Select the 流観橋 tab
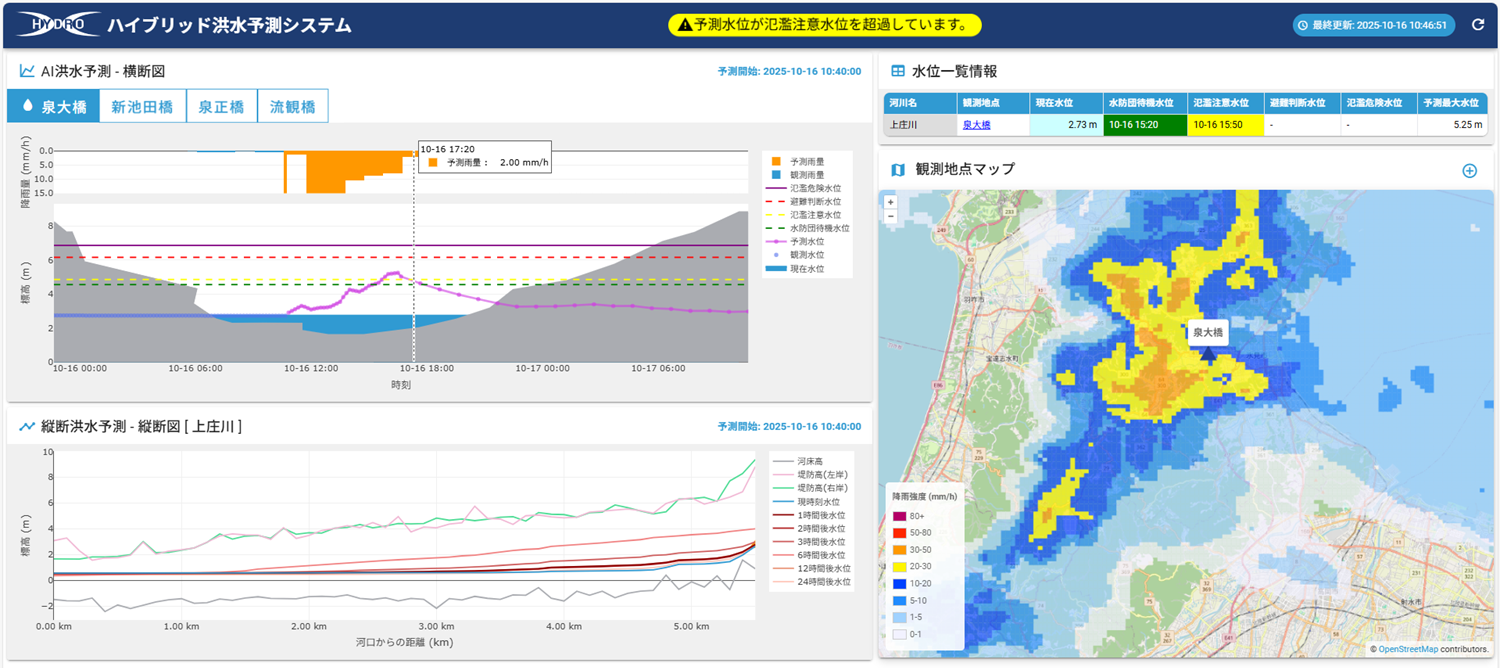1500x668 pixels. pos(292,106)
